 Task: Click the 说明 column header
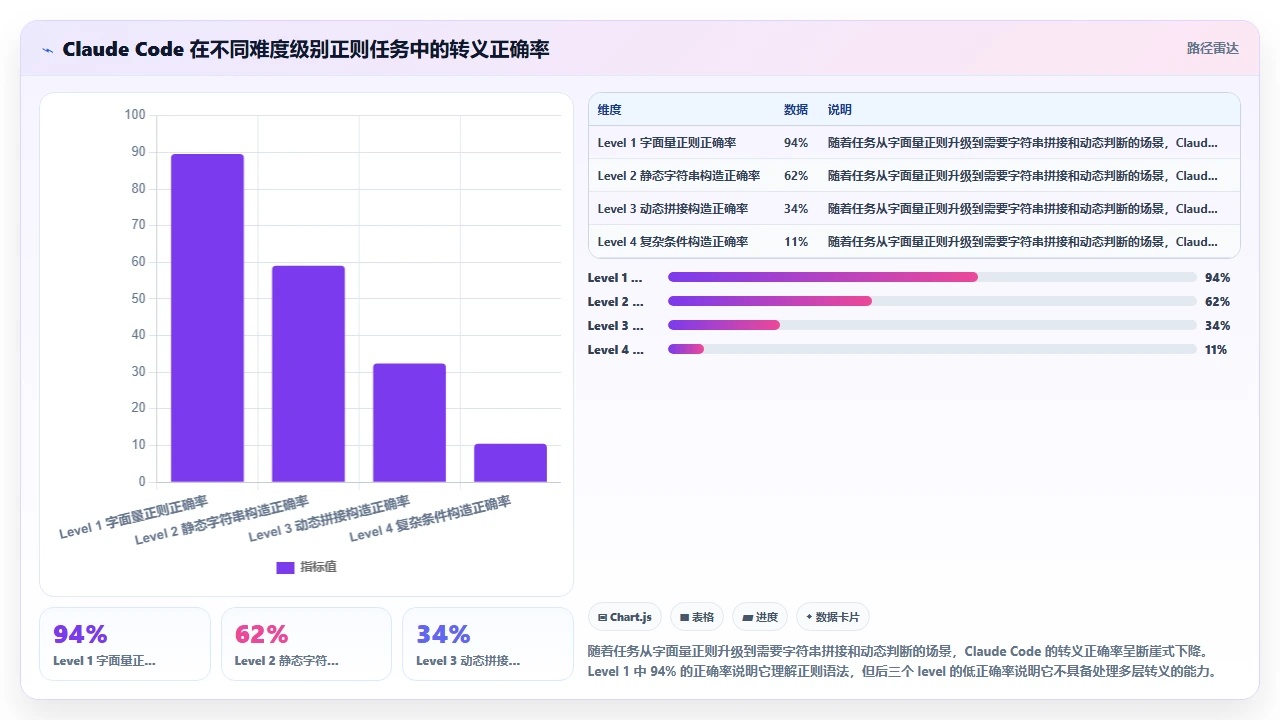point(840,110)
